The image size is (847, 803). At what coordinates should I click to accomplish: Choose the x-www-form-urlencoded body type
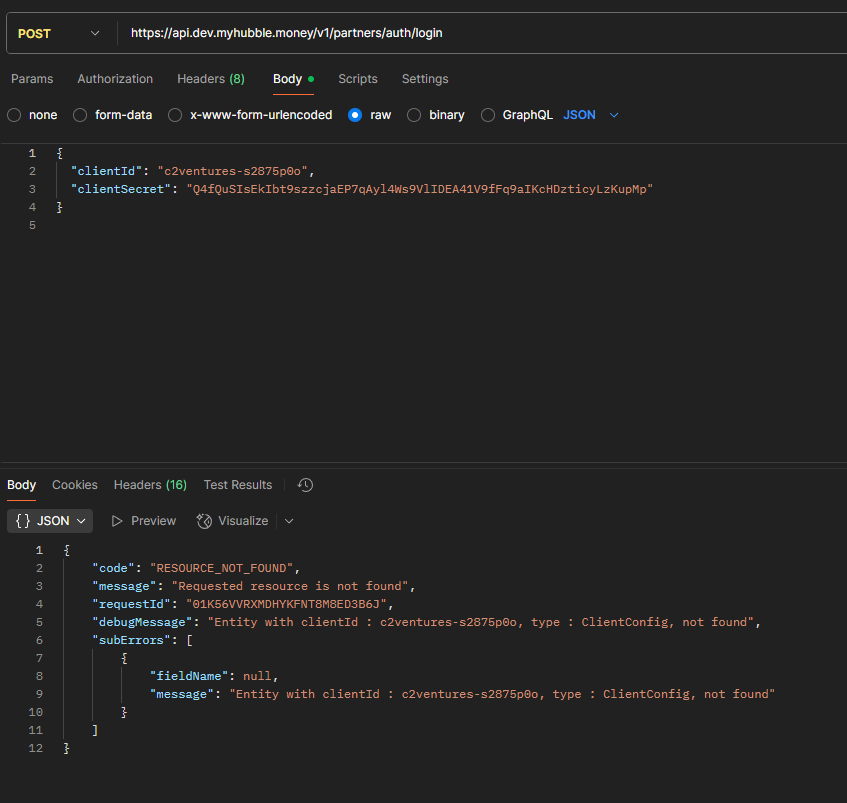(175, 115)
